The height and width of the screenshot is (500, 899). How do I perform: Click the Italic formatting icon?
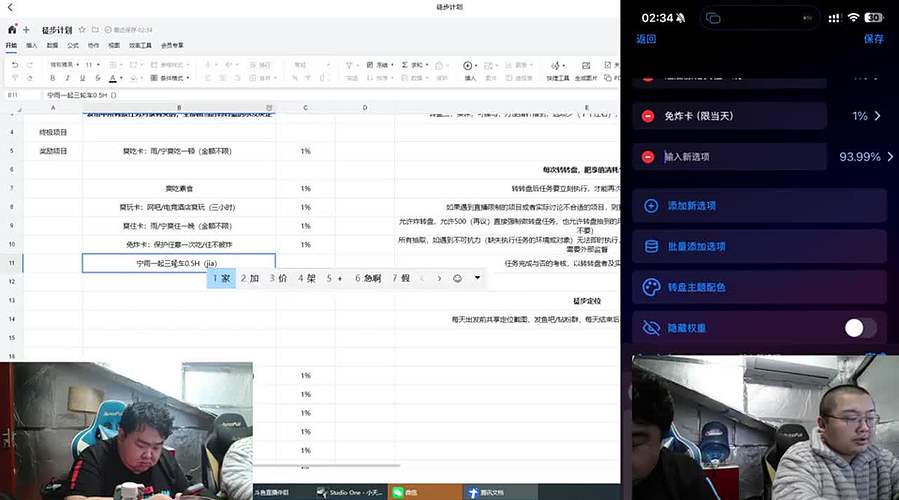pos(67,78)
